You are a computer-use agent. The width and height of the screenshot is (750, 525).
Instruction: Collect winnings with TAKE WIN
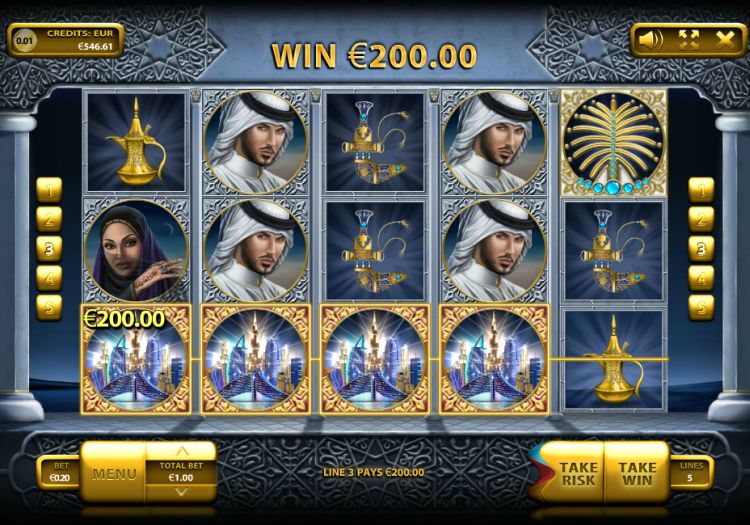click(637, 473)
